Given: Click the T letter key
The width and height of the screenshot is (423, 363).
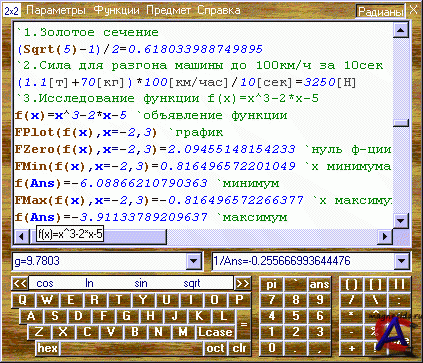Looking at the screenshot, I should click(x=119, y=300).
